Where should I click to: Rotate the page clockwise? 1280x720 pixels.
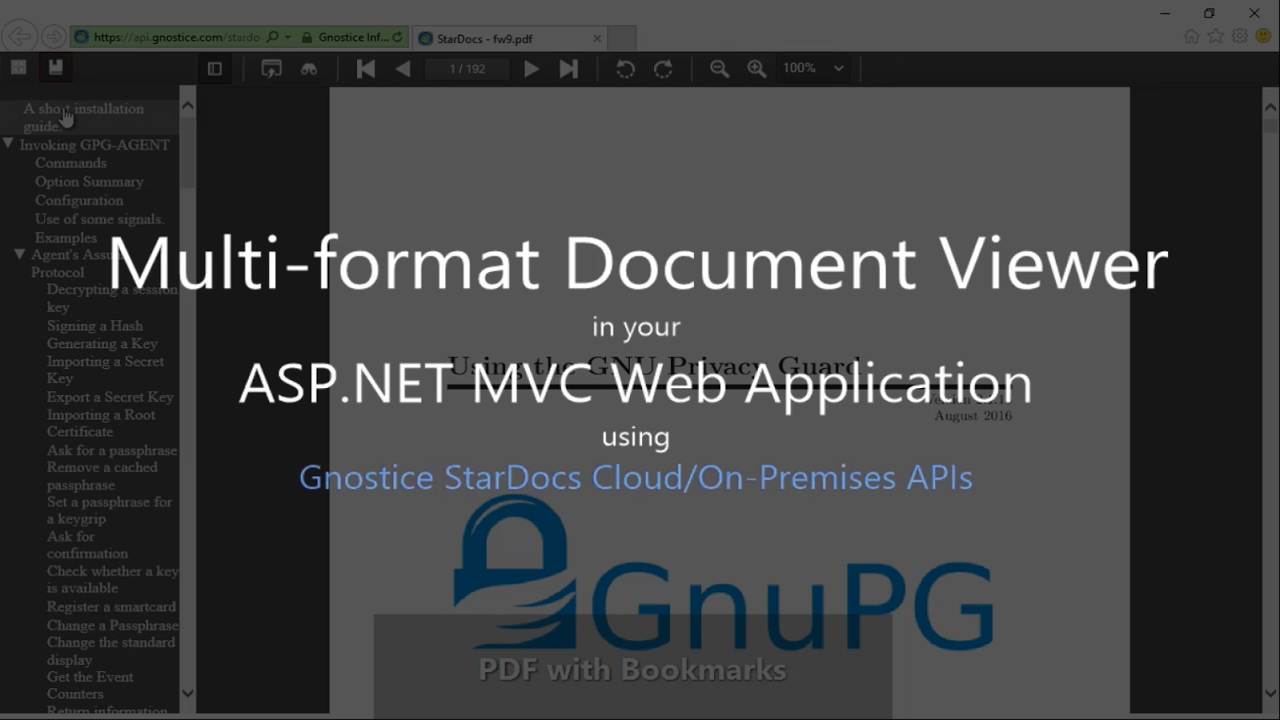coord(663,68)
